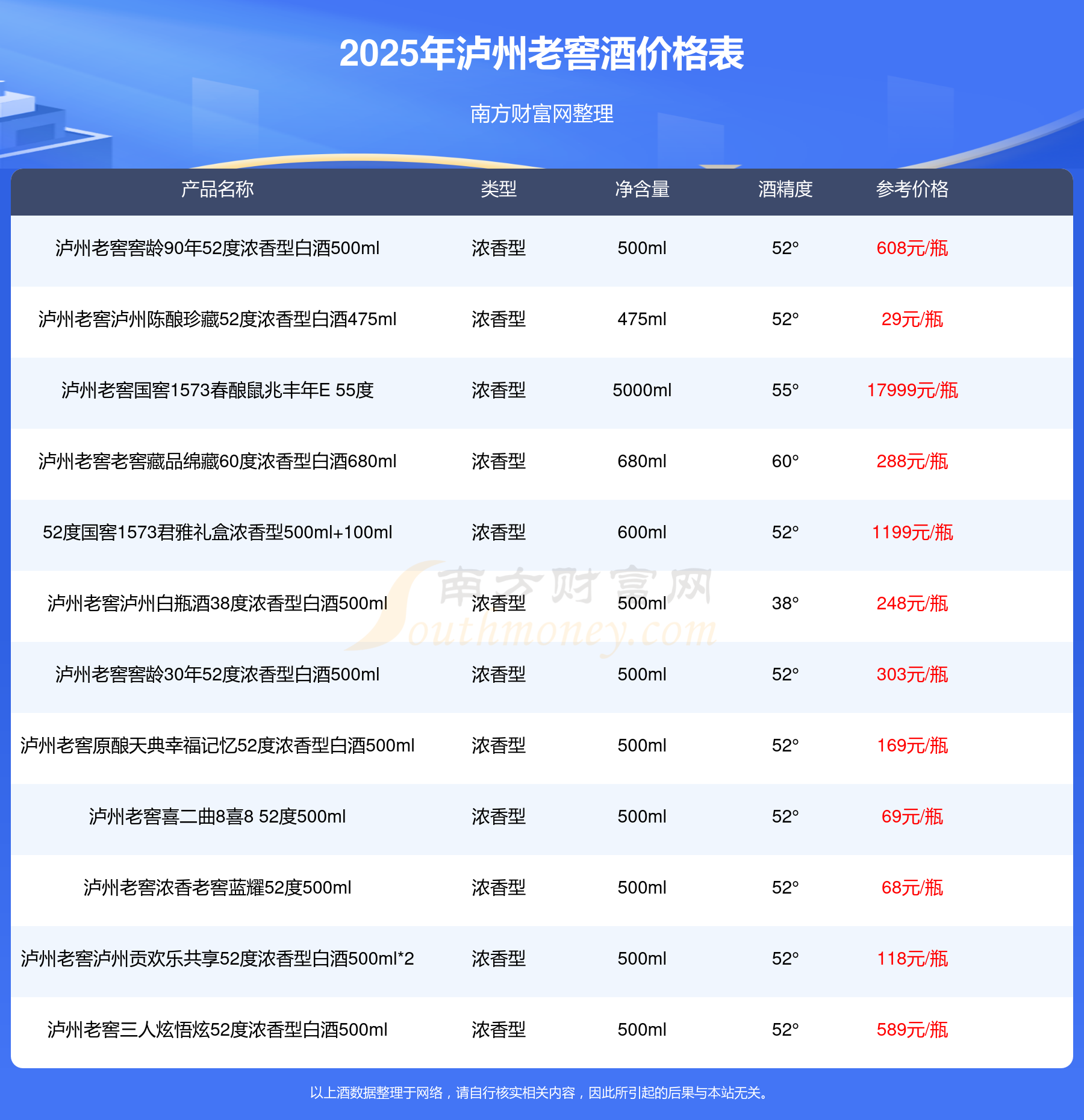The image size is (1084, 1120).
Task: Select 浓香型 in the 泸州陈酿珍藏 row
Action: [x=499, y=319]
